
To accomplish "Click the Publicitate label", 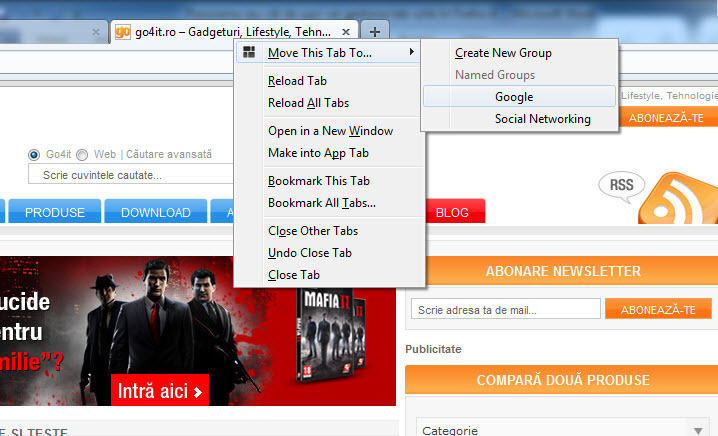I will [433, 349].
